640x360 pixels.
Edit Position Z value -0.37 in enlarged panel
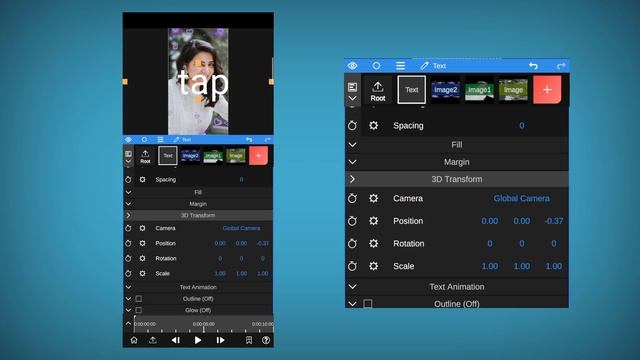tap(554, 221)
